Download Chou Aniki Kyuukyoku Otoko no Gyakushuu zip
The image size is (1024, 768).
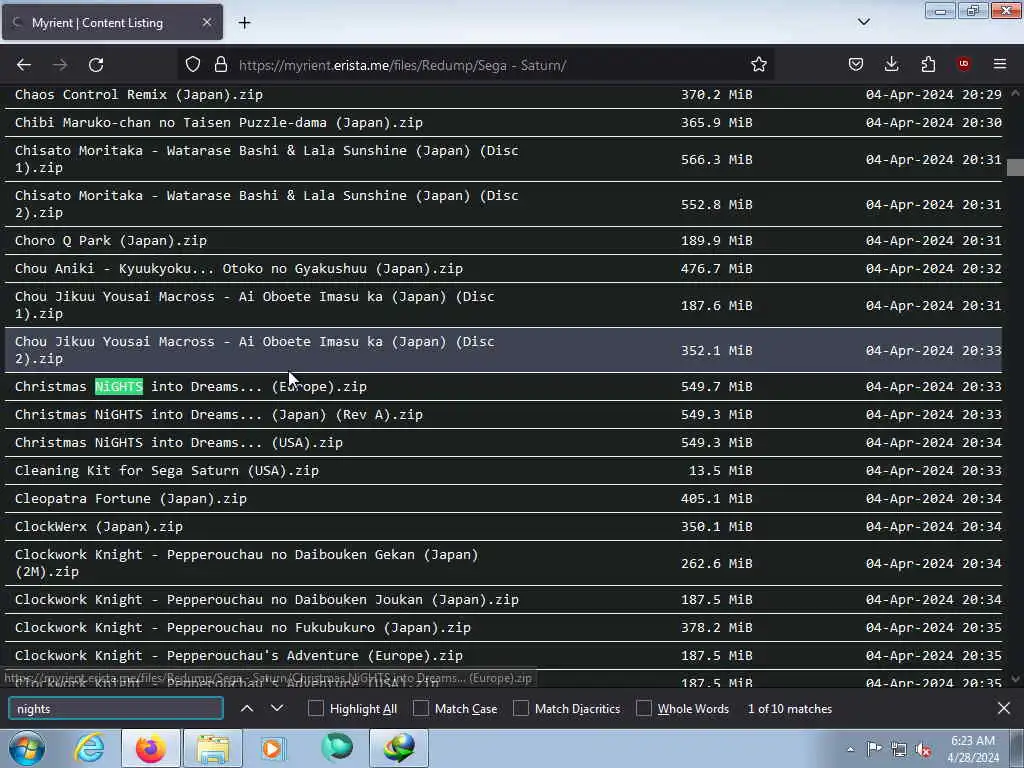[239, 268]
